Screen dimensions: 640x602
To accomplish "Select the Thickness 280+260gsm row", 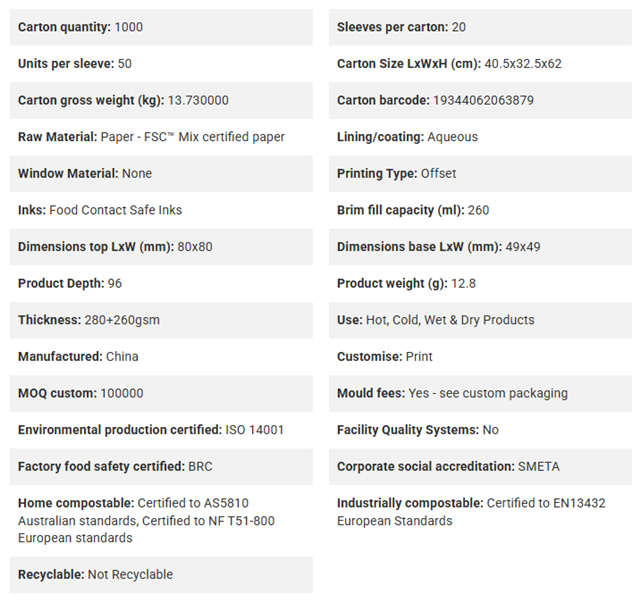I will (161, 320).
